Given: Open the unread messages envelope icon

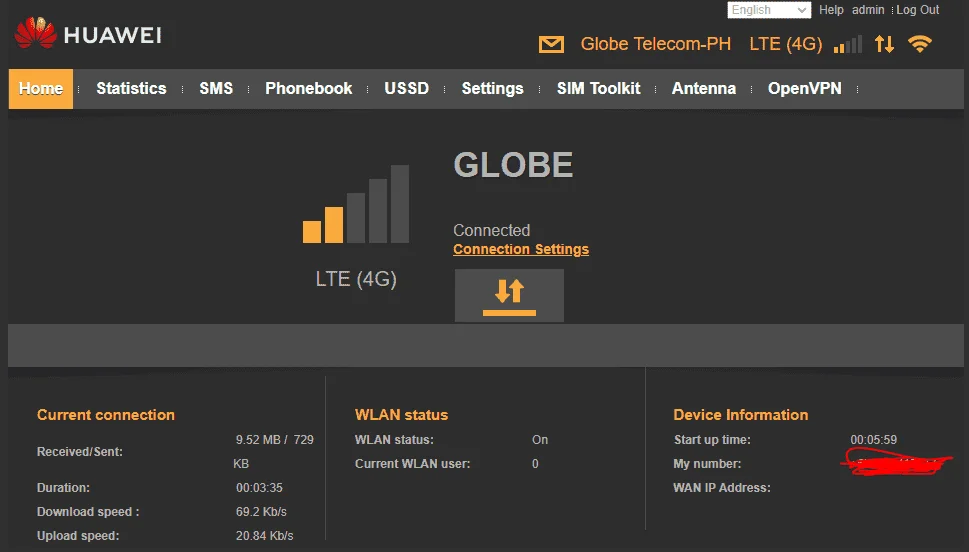Looking at the screenshot, I should [551, 45].
